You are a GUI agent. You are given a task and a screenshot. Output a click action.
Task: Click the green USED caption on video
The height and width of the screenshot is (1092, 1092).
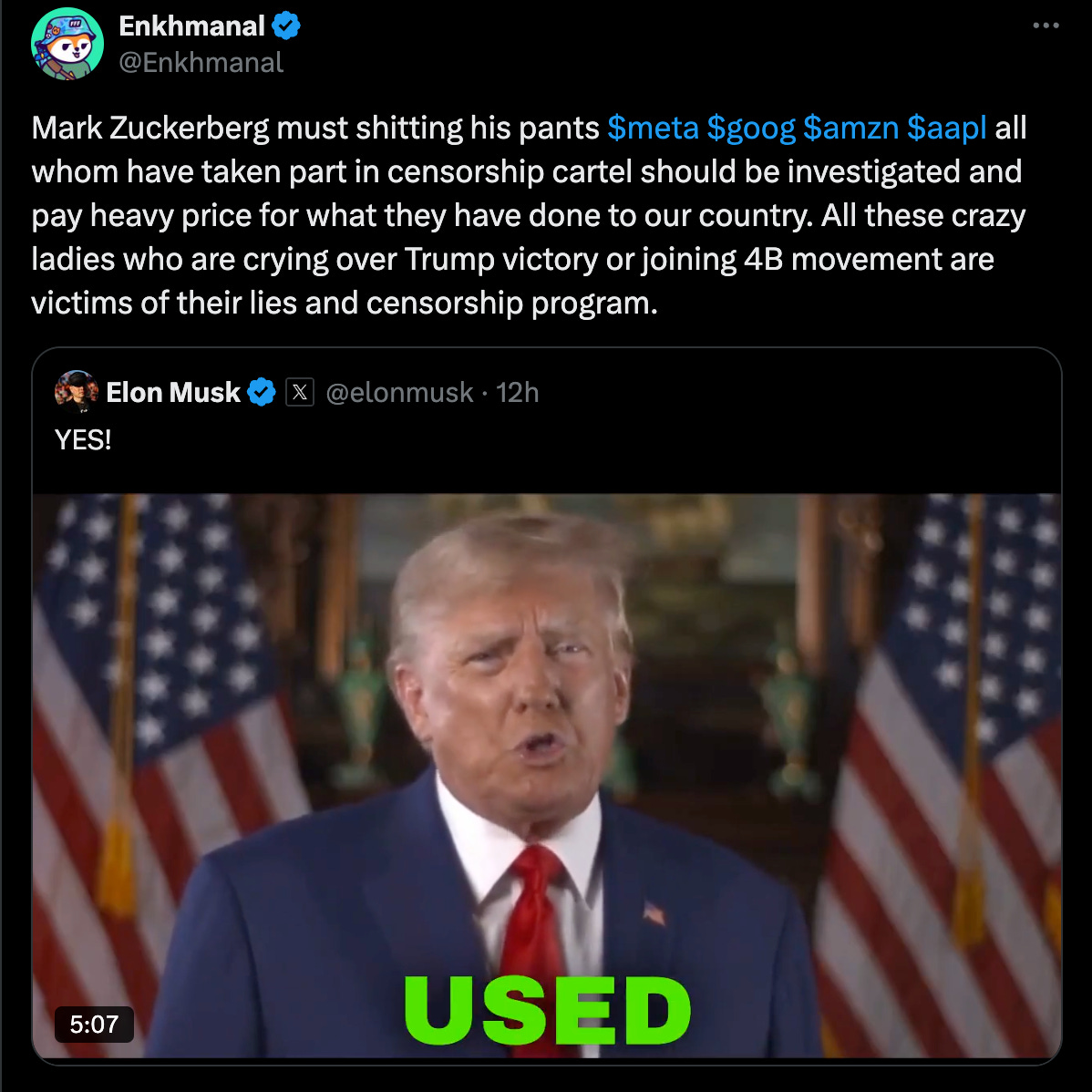pyautogui.click(x=548, y=1011)
